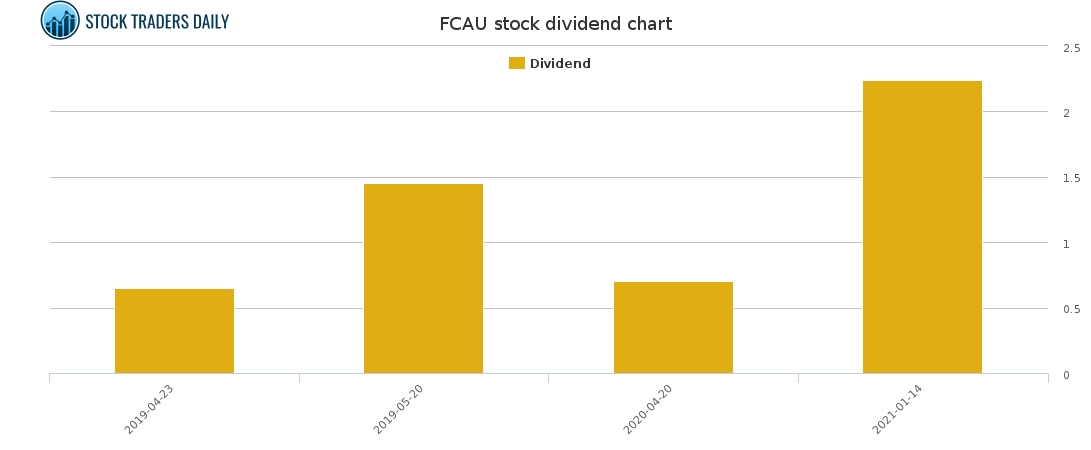Click the 1.5 y-axis value label
The height and width of the screenshot is (450, 1091).
[x=1071, y=179]
